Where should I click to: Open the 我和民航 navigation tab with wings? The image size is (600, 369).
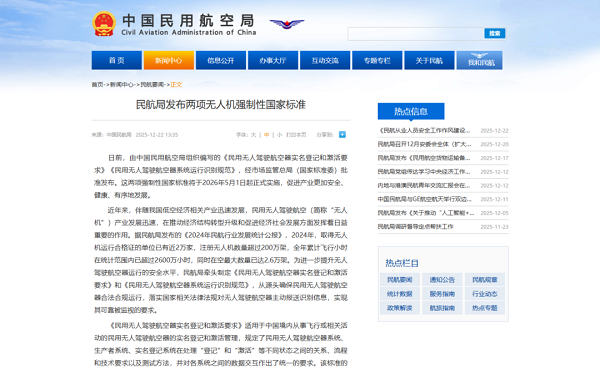pos(479,60)
